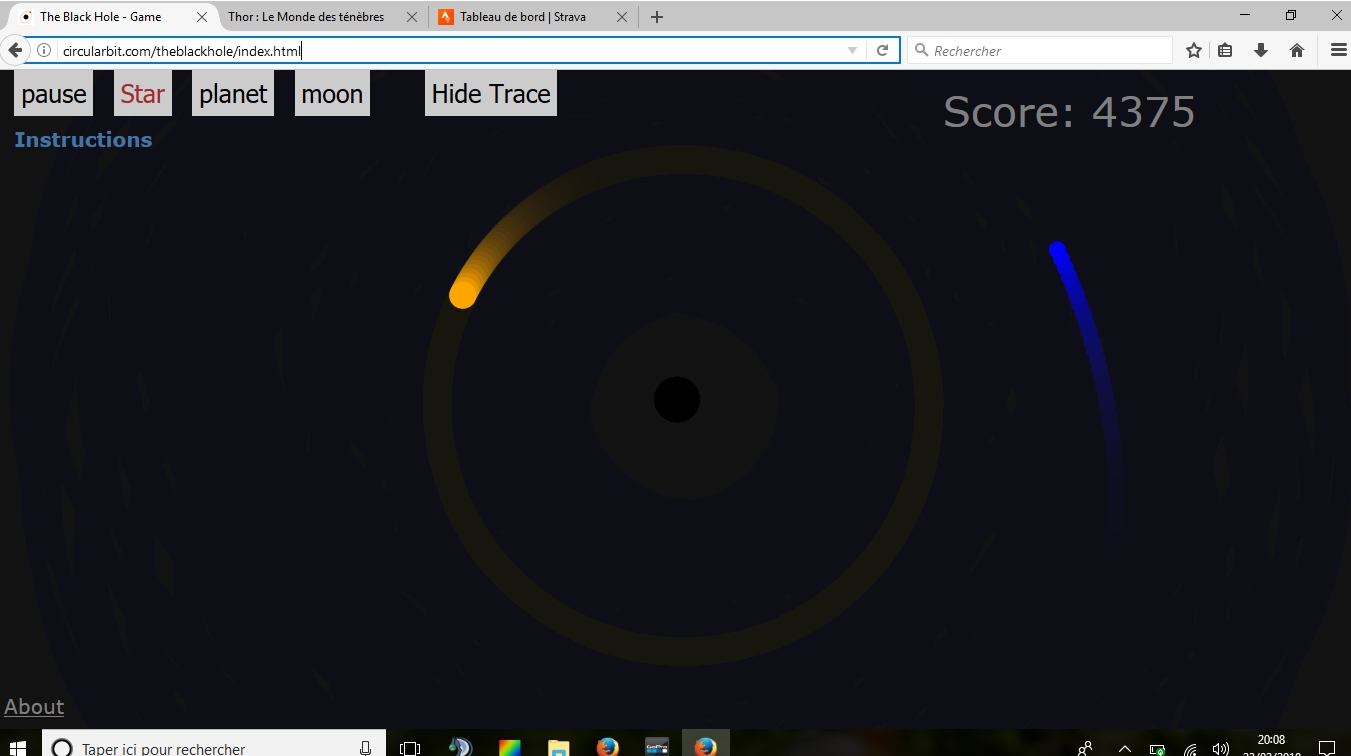Screen dimensions: 1351x756
Task: Select the planet body type
Action: [233, 94]
